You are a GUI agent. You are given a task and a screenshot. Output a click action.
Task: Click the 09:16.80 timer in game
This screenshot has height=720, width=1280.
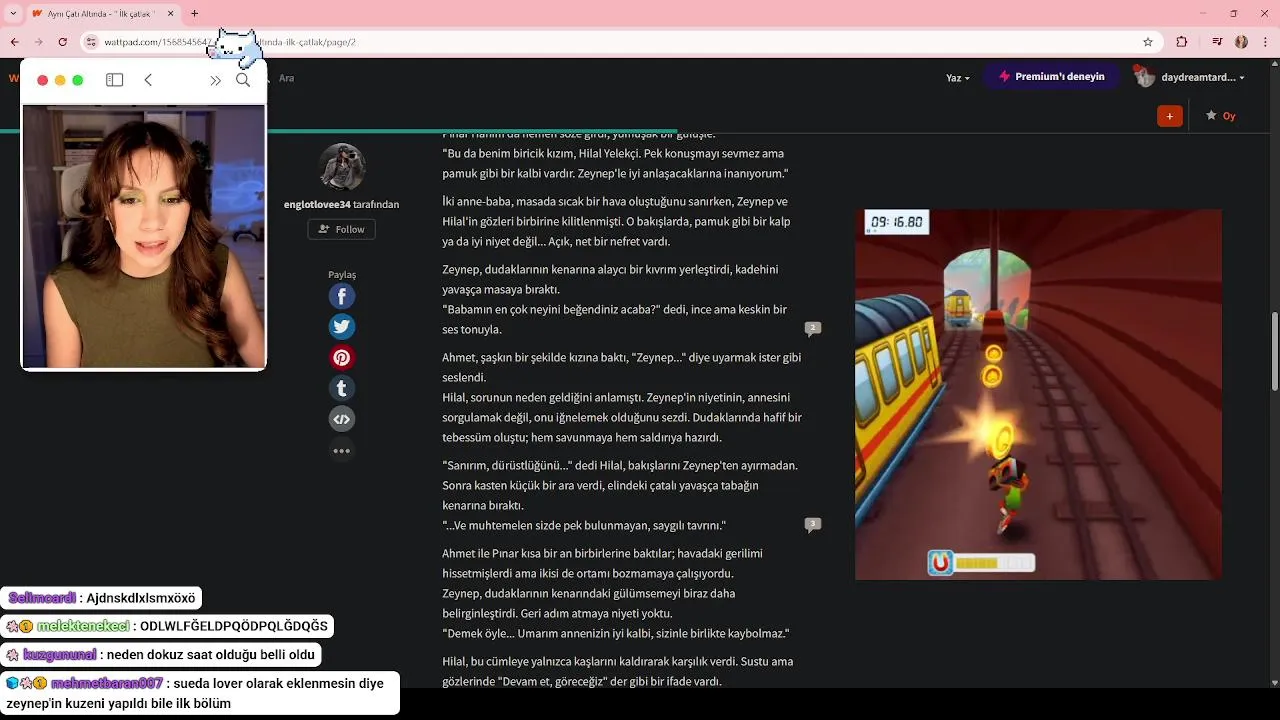tap(897, 222)
